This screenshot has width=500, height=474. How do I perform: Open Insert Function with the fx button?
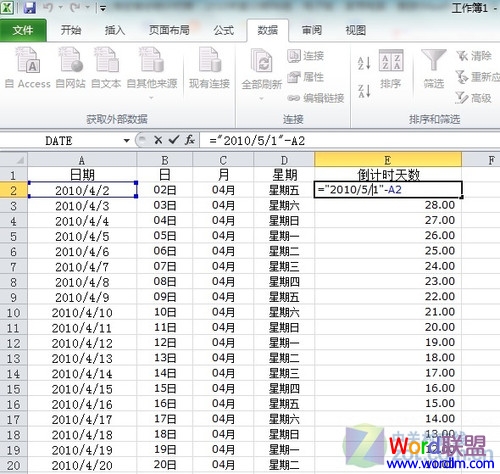point(190,140)
